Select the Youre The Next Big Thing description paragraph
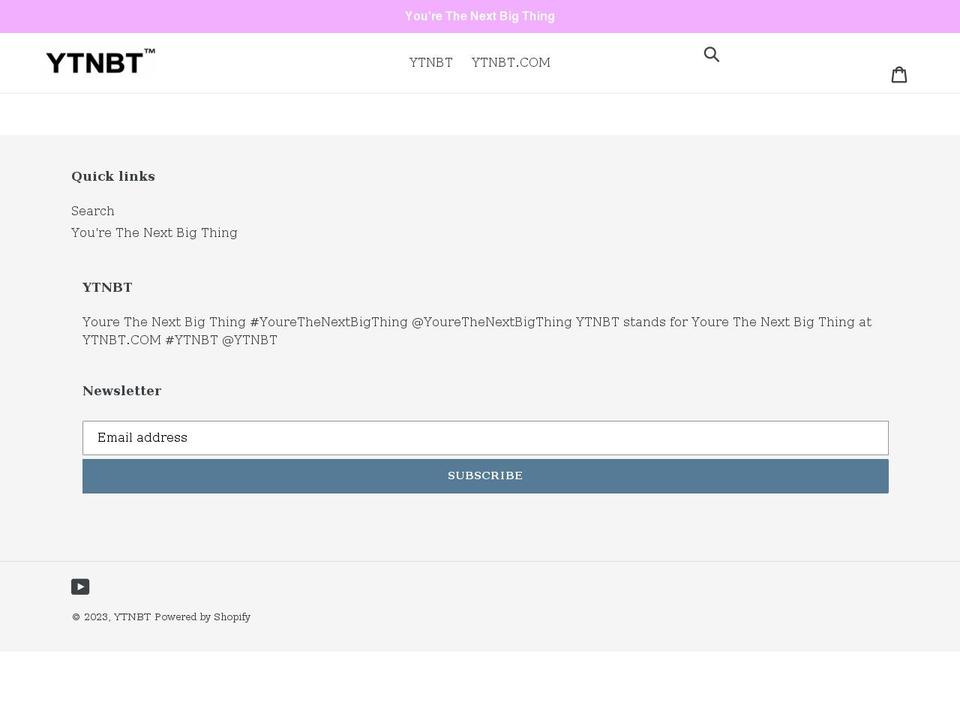960x720 pixels. coord(477,331)
